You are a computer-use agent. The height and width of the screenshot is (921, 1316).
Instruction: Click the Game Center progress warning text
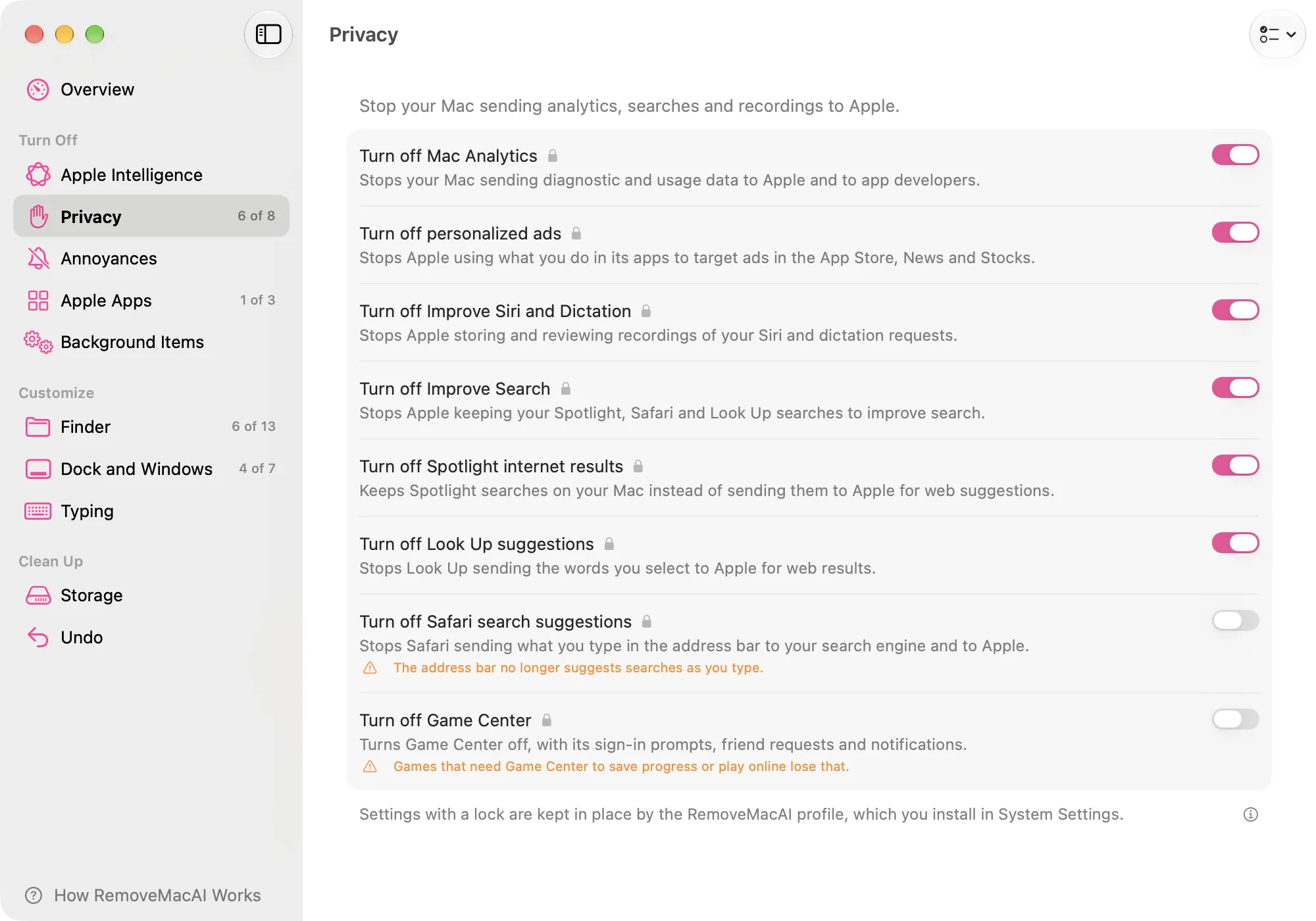click(621, 766)
